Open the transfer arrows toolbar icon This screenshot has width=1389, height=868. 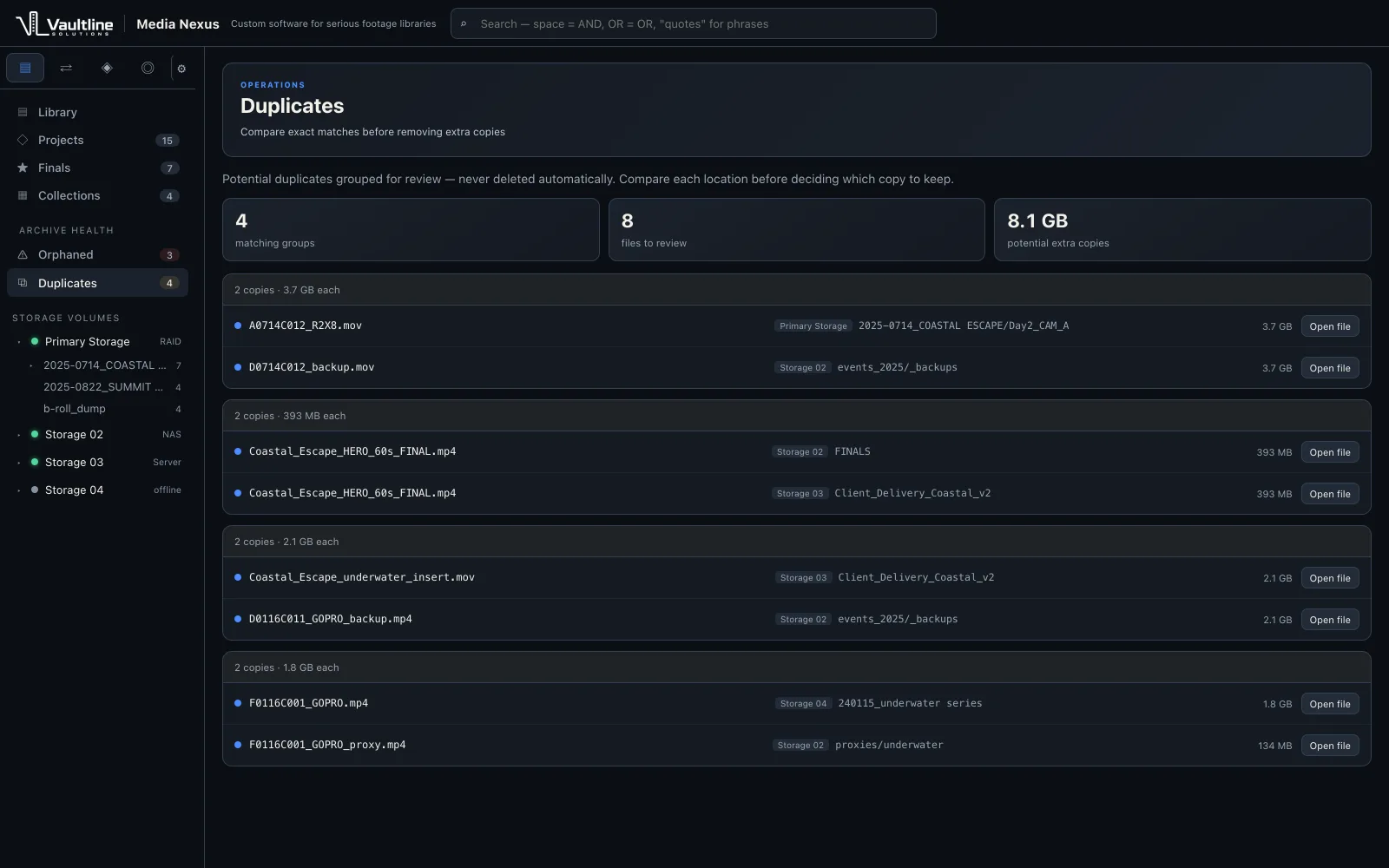(66, 68)
